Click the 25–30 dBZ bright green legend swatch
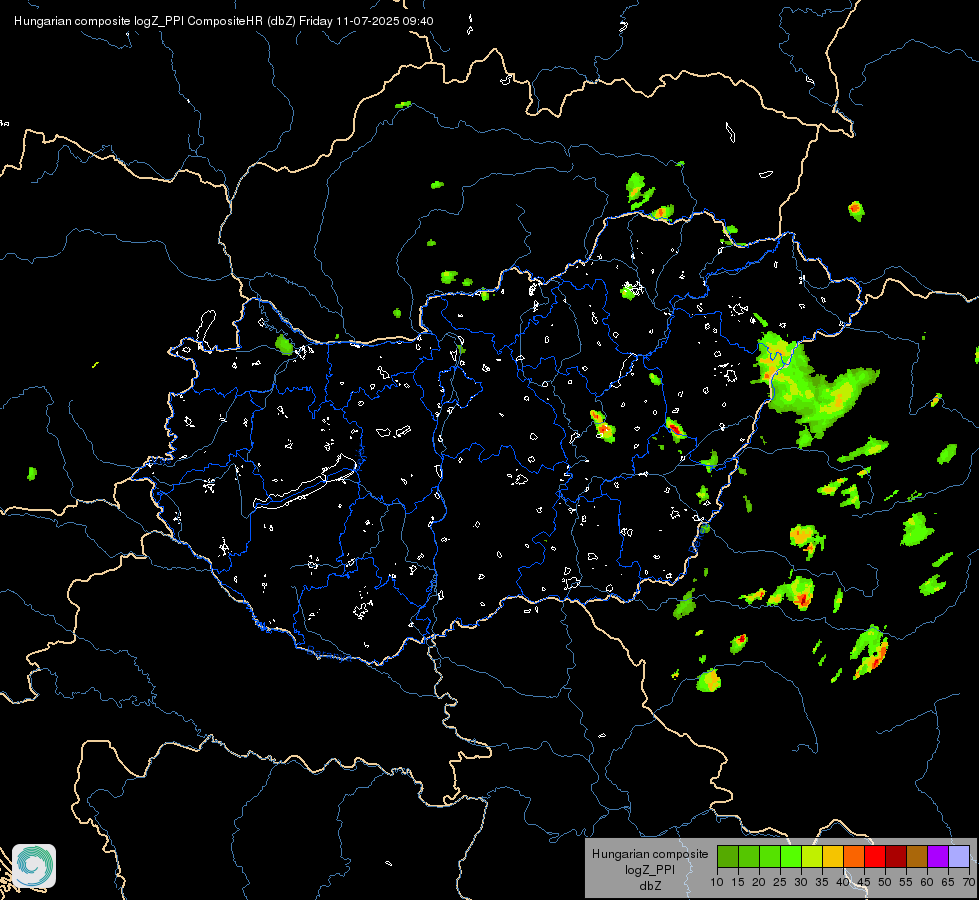Screen dimensions: 979x900 point(791,856)
